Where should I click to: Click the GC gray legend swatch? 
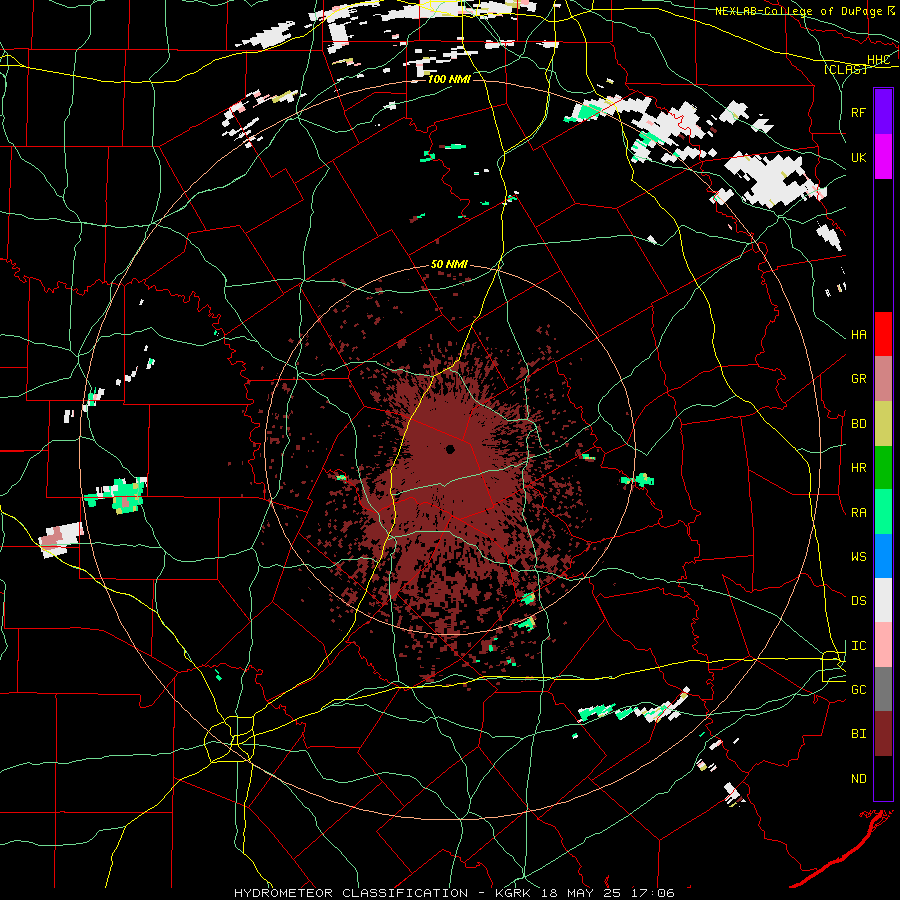(883, 689)
